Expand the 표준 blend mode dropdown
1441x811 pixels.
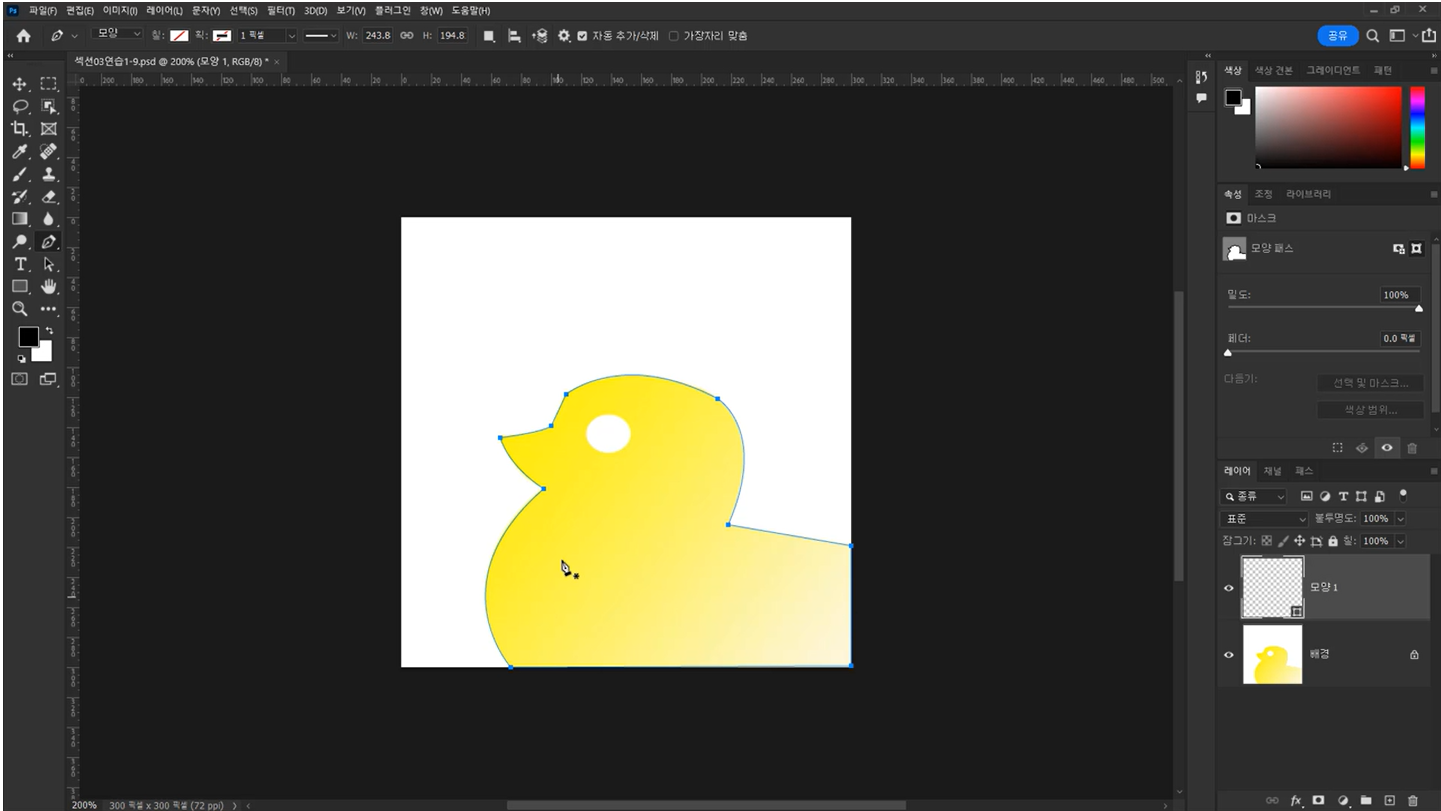point(1264,519)
